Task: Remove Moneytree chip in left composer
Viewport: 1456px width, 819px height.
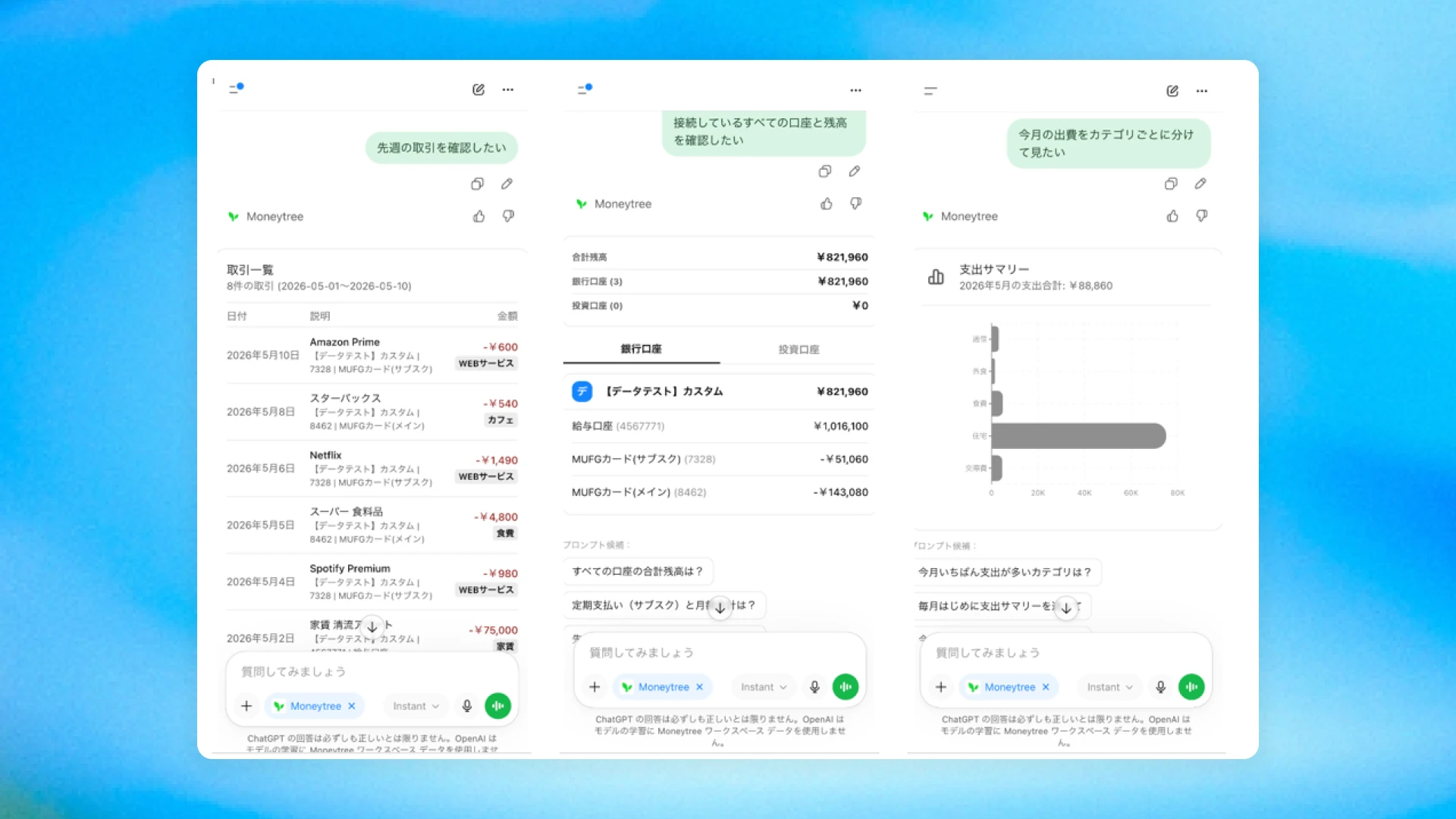Action: click(352, 706)
